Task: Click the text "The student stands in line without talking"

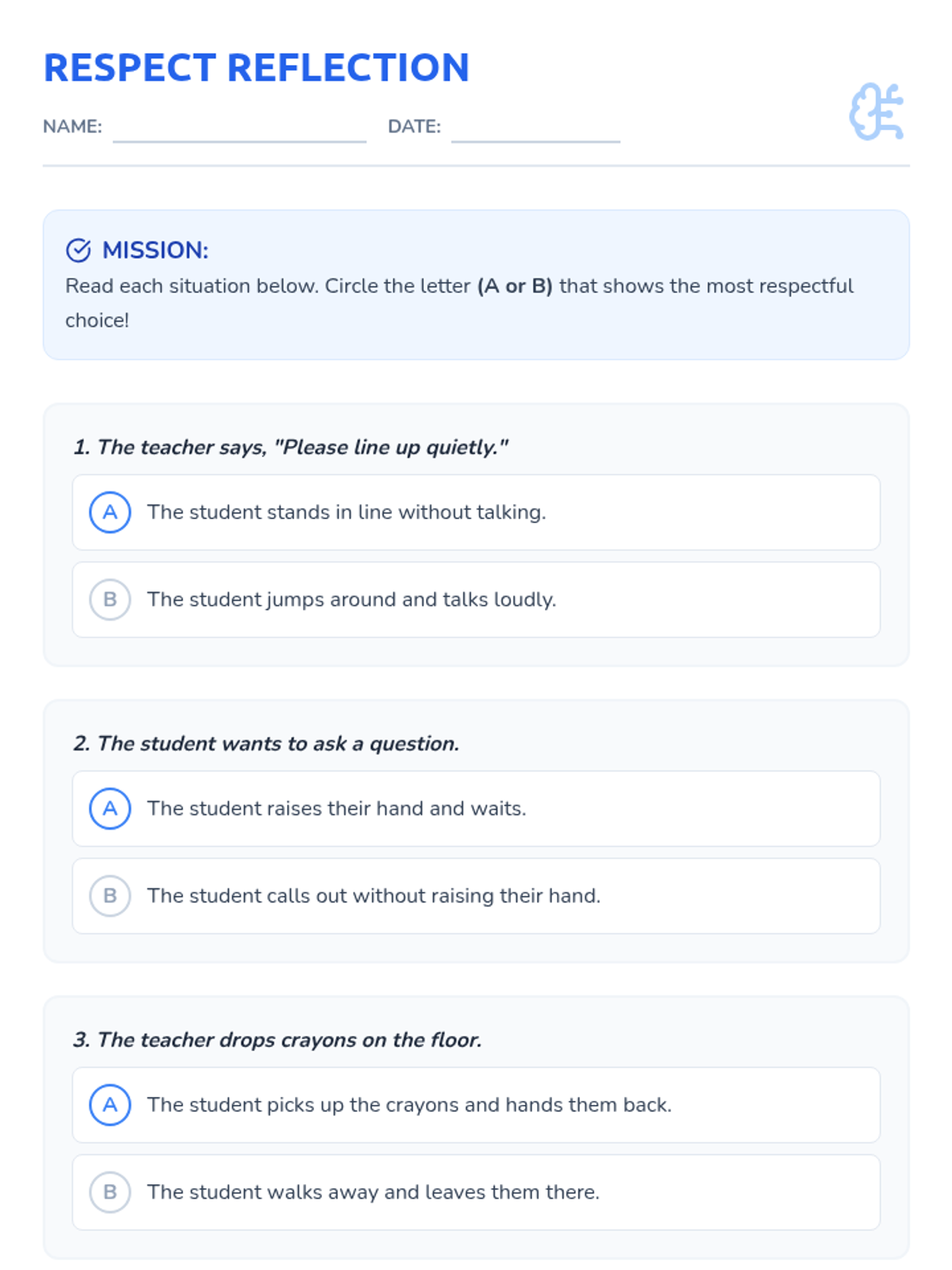Action: [x=346, y=512]
